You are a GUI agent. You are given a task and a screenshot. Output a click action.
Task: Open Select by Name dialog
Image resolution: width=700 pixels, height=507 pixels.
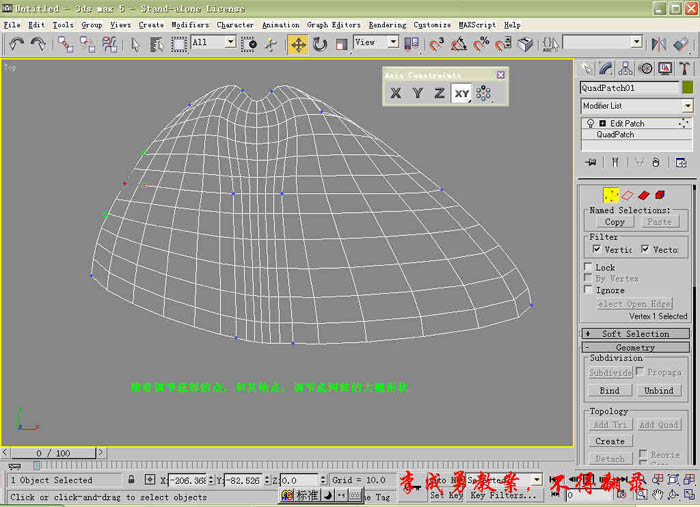(156, 44)
